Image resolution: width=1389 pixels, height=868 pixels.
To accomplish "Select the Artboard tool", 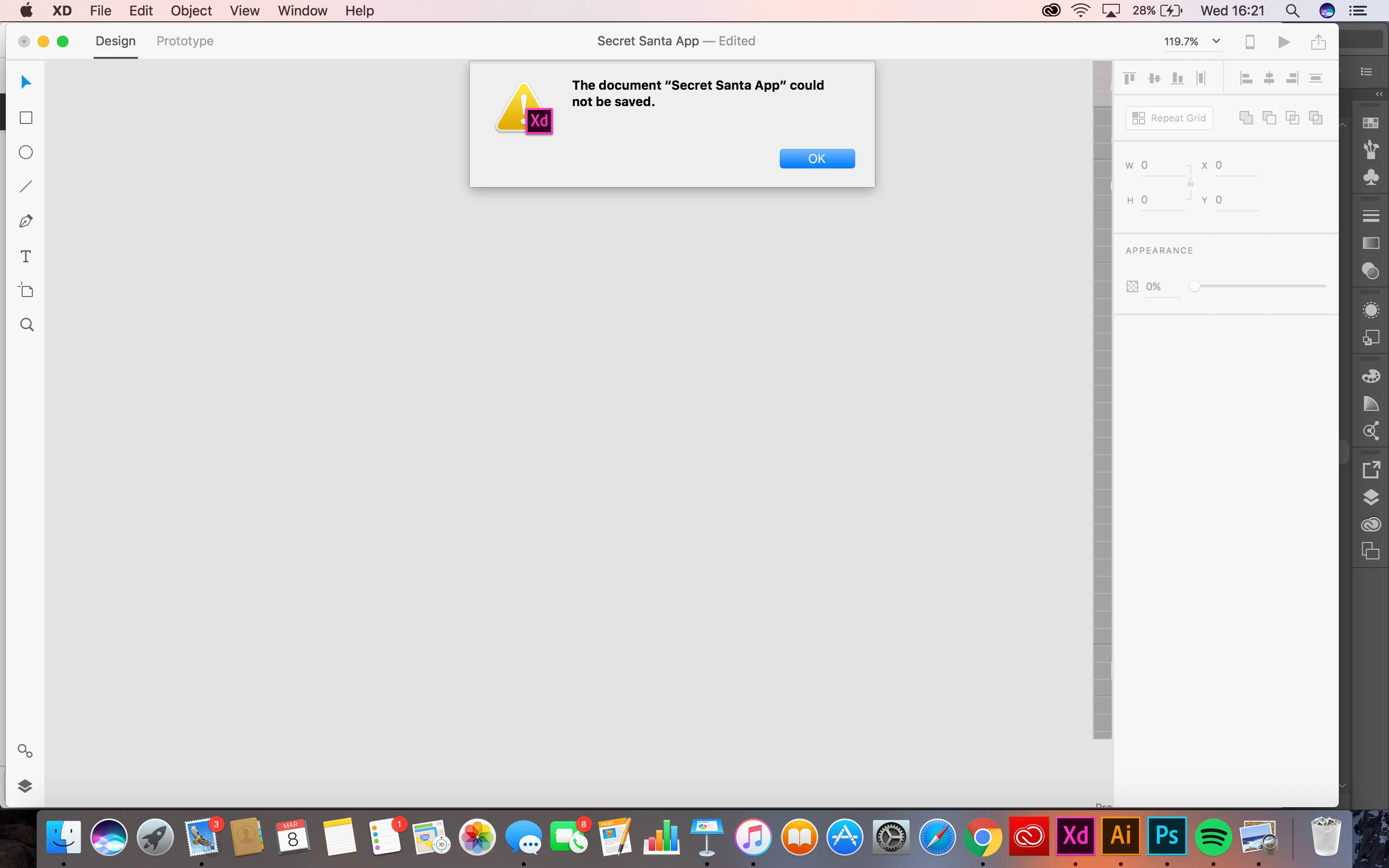I will click(x=26, y=290).
